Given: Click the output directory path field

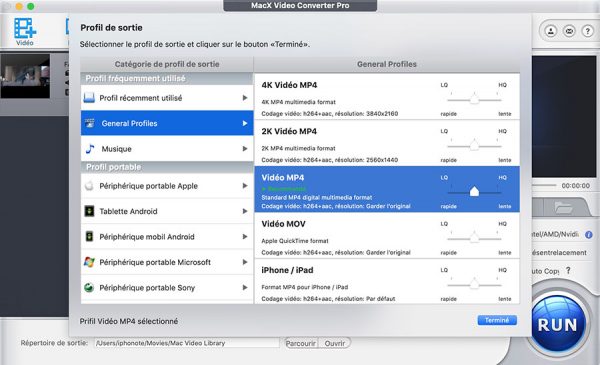Looking at the screenshot, I should click(x=187, y=343).
